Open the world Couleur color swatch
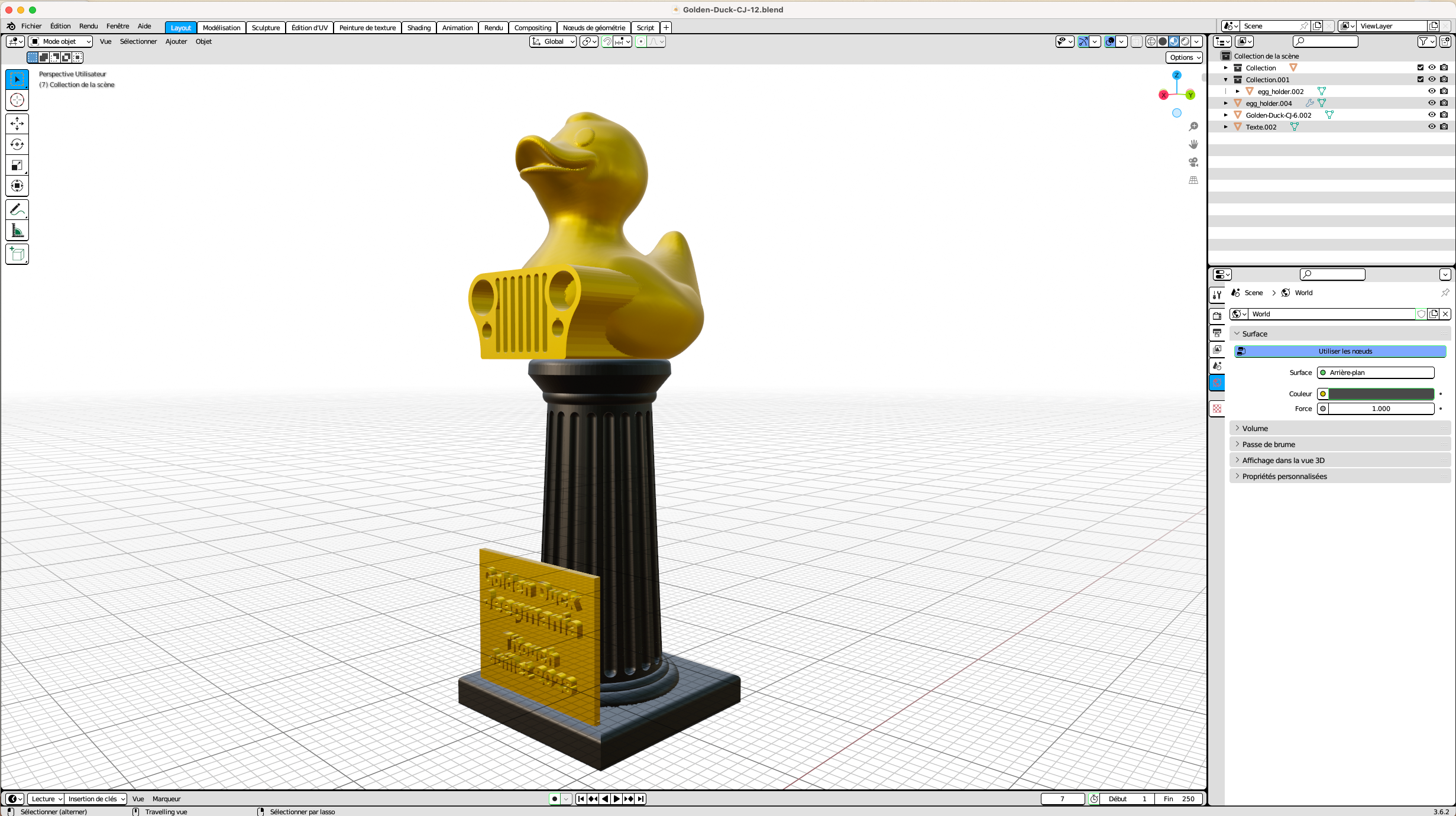Screen dimensions: 1456x816 (1381, 394)
